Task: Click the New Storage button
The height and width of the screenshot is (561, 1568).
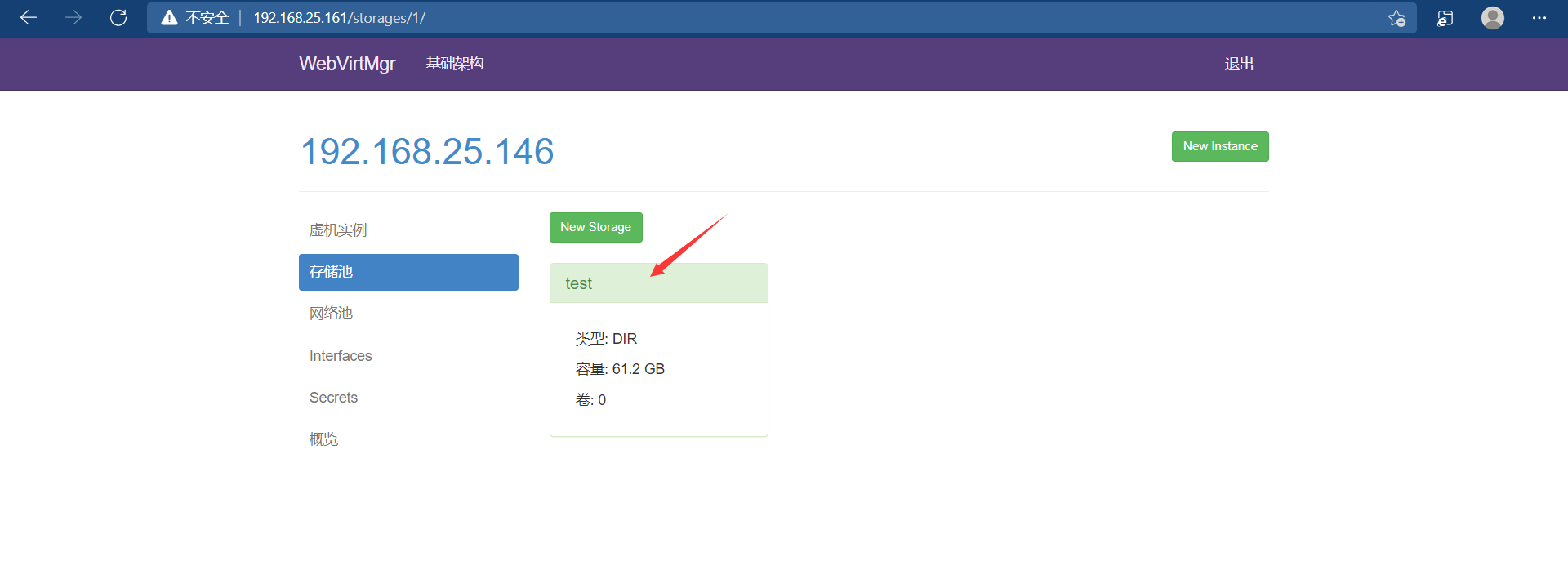Action: (596, 227)
